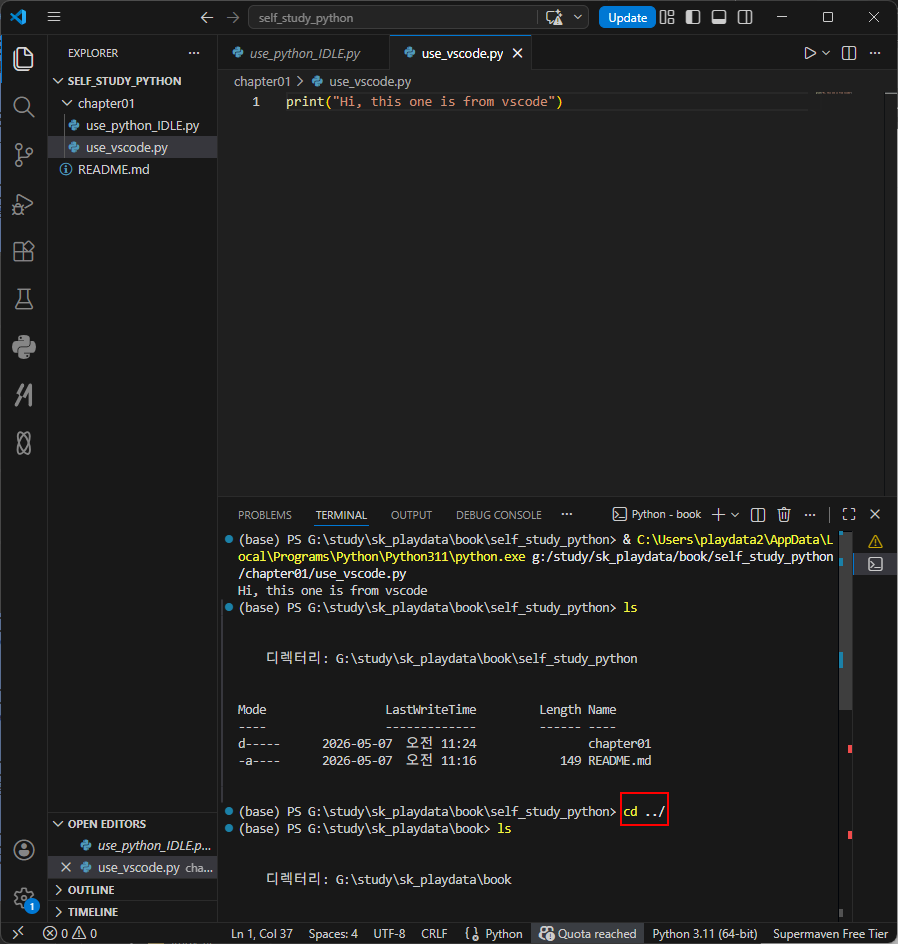The width and height of the screenshot is (898, 944).
Task: Switch to the Debug Console tab
Action: (498, 515)
